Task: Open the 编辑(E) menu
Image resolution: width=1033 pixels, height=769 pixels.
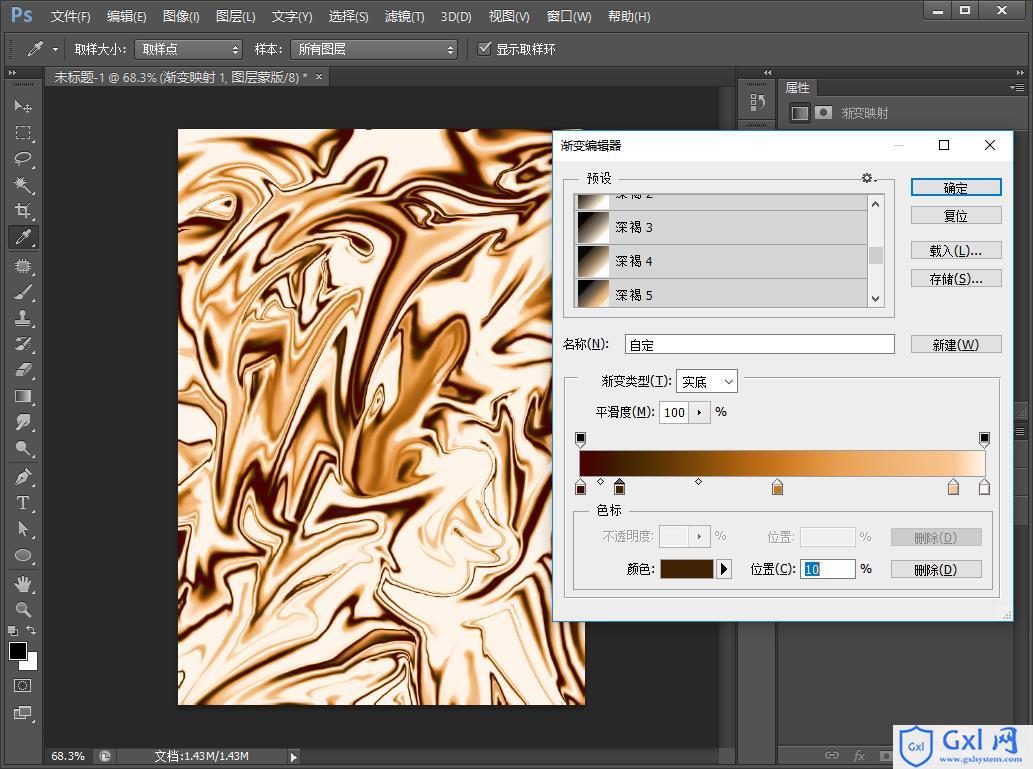Action: [x=126, y=16]
